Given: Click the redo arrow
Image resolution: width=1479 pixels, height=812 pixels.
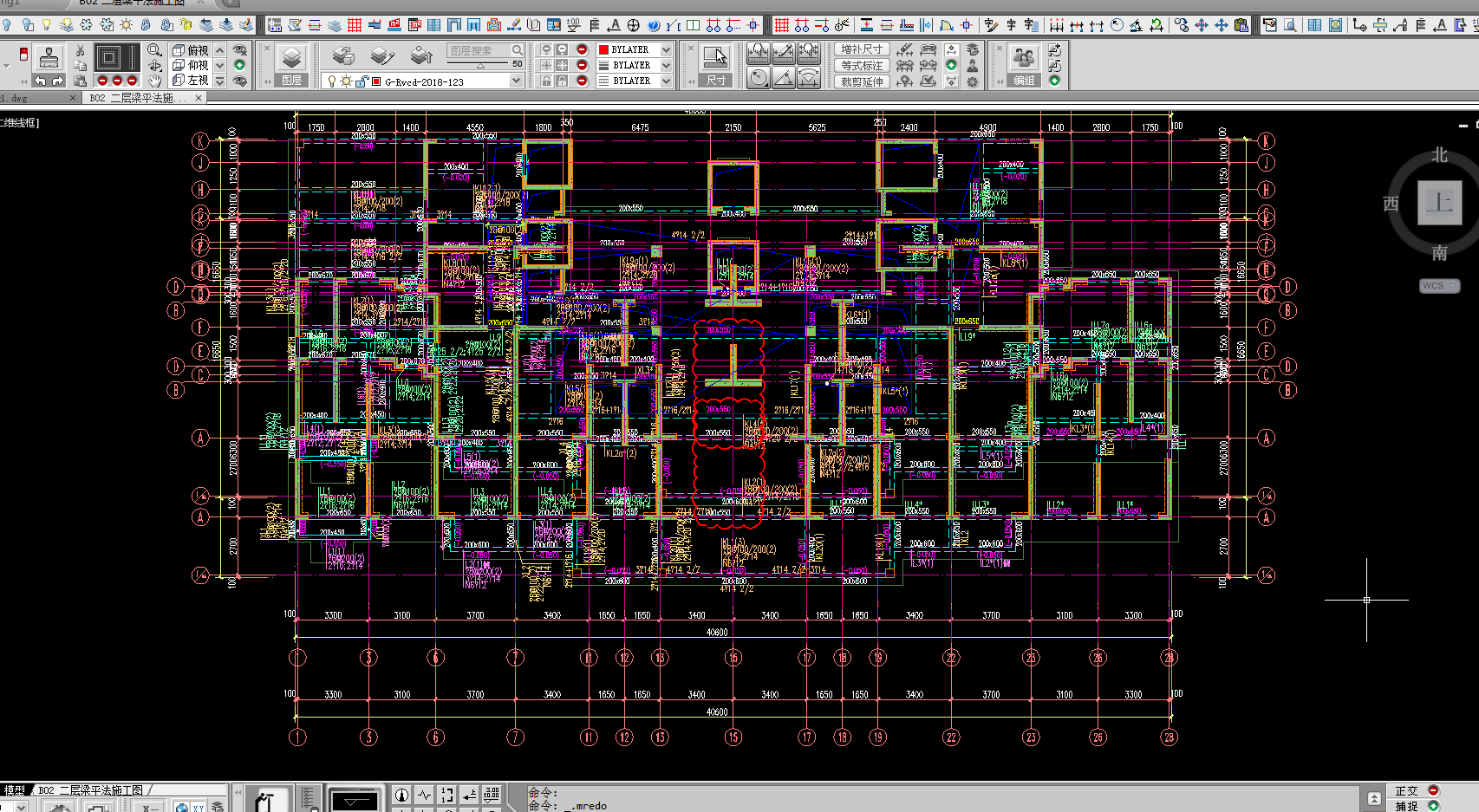Looking at the screenshot, I should tap(57, 81).
